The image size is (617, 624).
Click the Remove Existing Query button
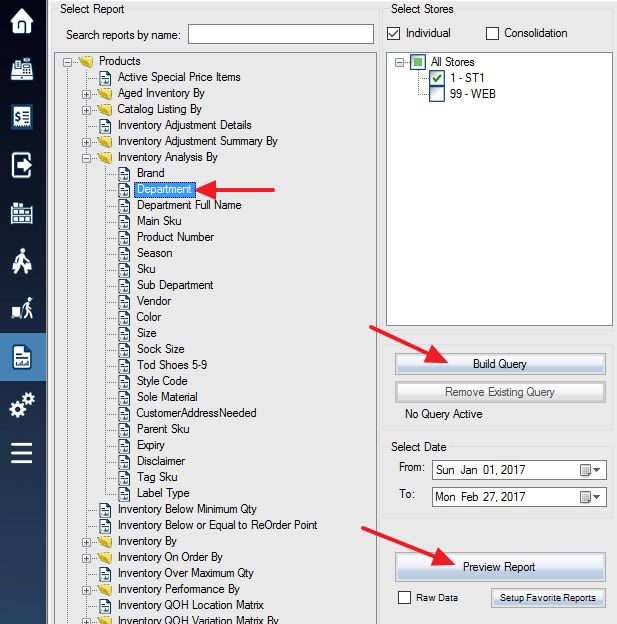point(500,392)
